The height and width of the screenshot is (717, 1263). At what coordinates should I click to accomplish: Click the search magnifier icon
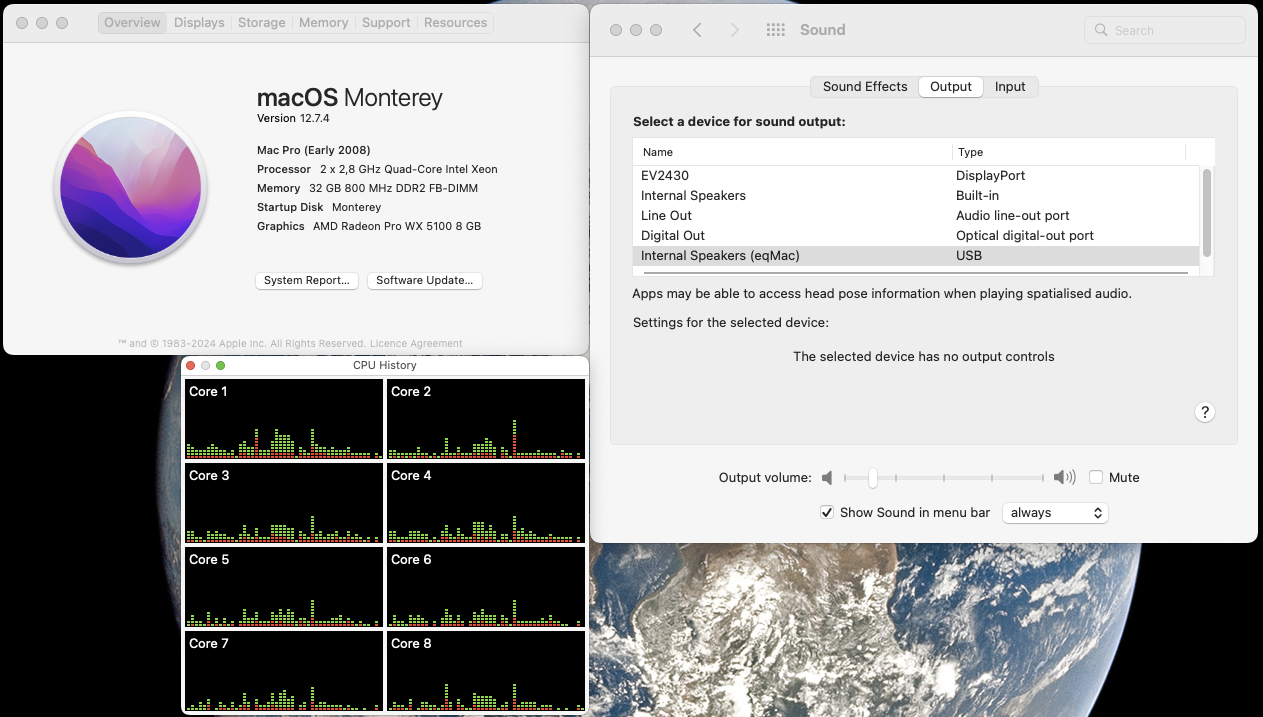(x=1101, y=30)
